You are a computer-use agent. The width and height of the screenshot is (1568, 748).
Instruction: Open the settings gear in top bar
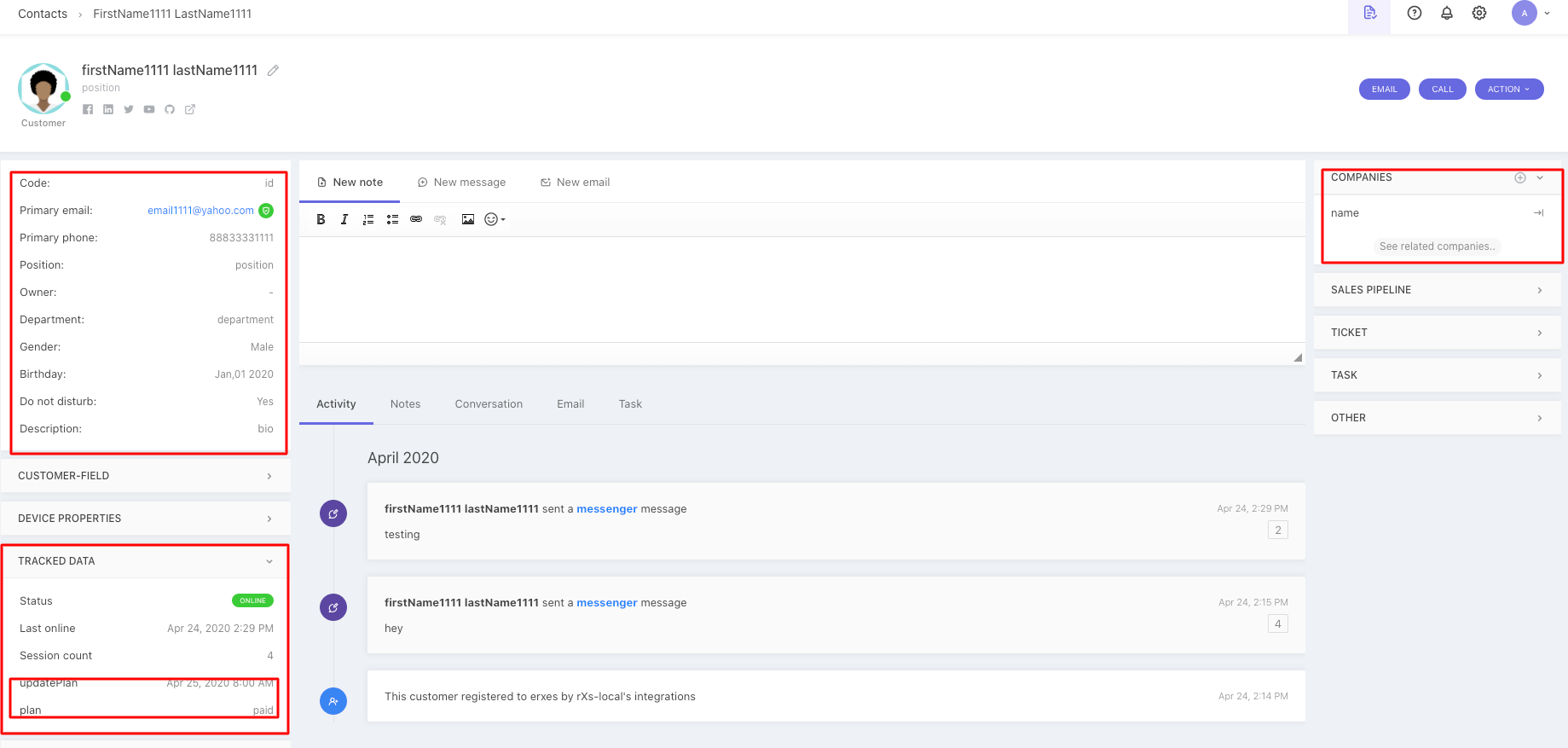1479,13
